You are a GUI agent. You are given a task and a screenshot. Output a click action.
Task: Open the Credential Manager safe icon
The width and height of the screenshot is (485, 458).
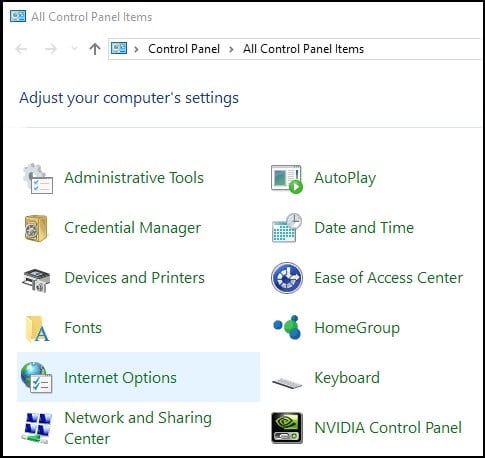36,228
